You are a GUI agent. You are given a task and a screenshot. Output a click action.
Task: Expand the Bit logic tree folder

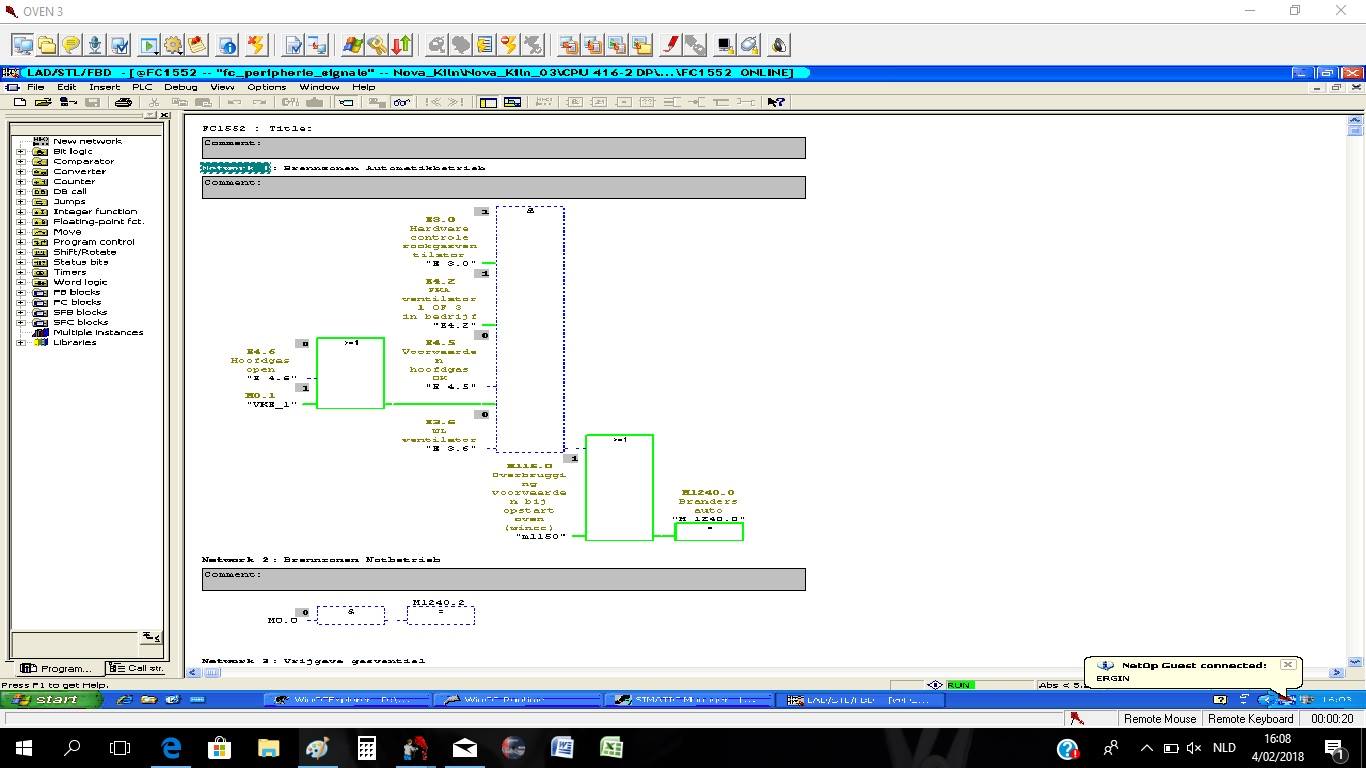click(x=21, y=152)
